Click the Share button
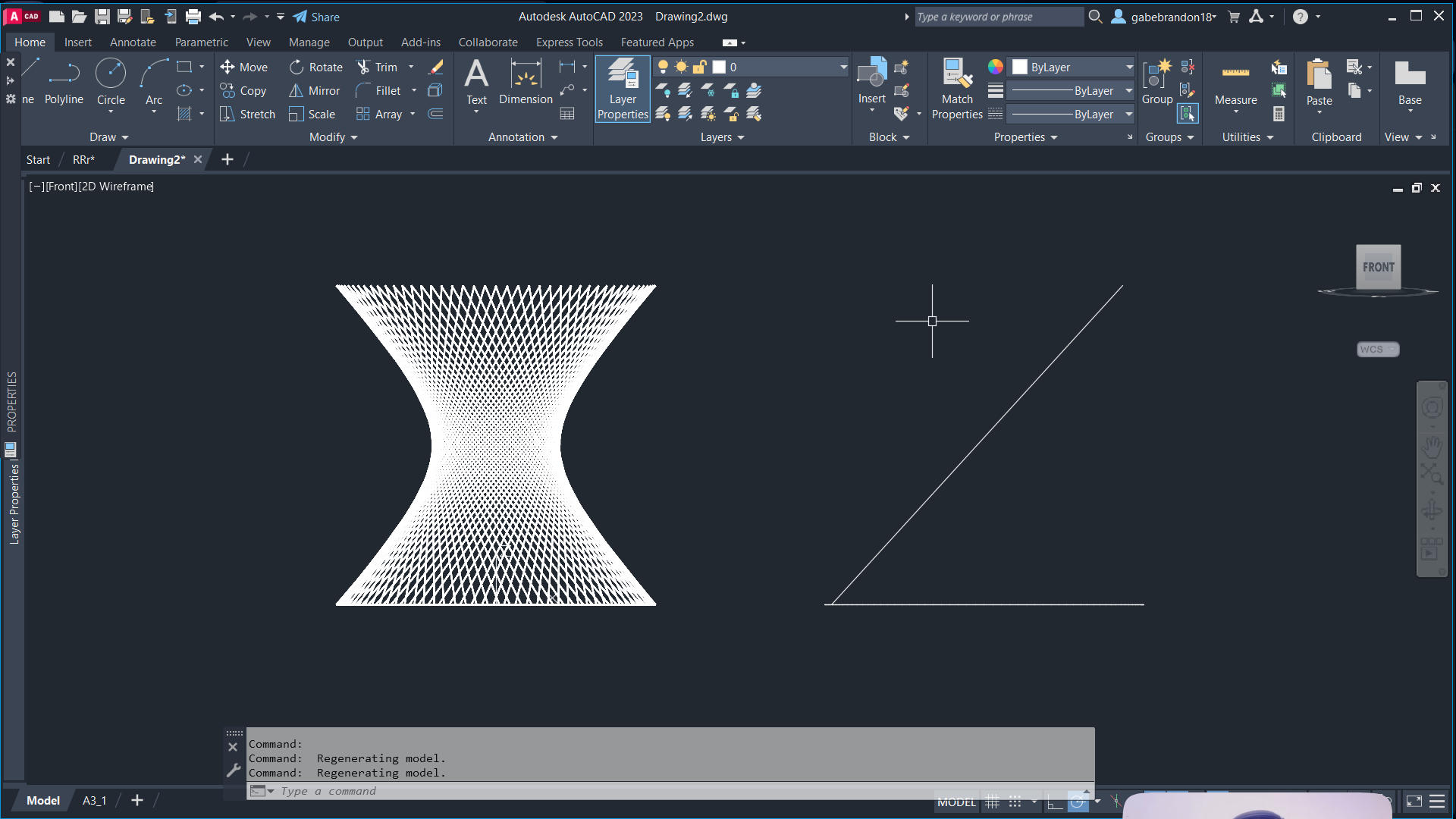This screenshot has width=1456, height=819. pyautogui.click(x=316, y=17)
